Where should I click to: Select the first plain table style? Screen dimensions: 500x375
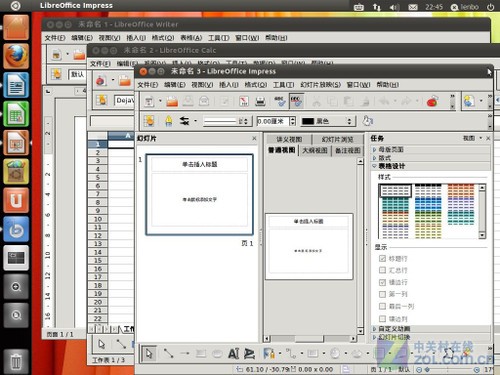(x=395, y=191)
